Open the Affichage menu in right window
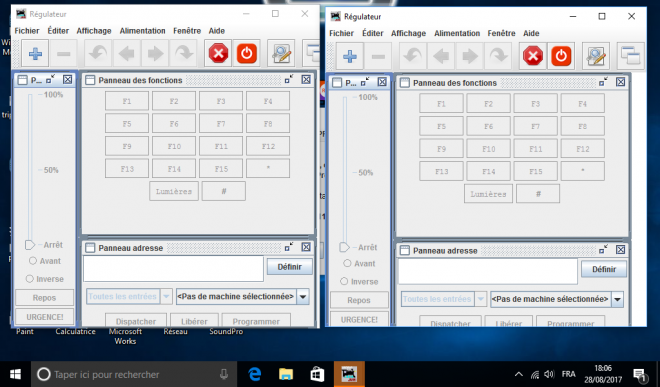The image size is (660, 387). 408,33
